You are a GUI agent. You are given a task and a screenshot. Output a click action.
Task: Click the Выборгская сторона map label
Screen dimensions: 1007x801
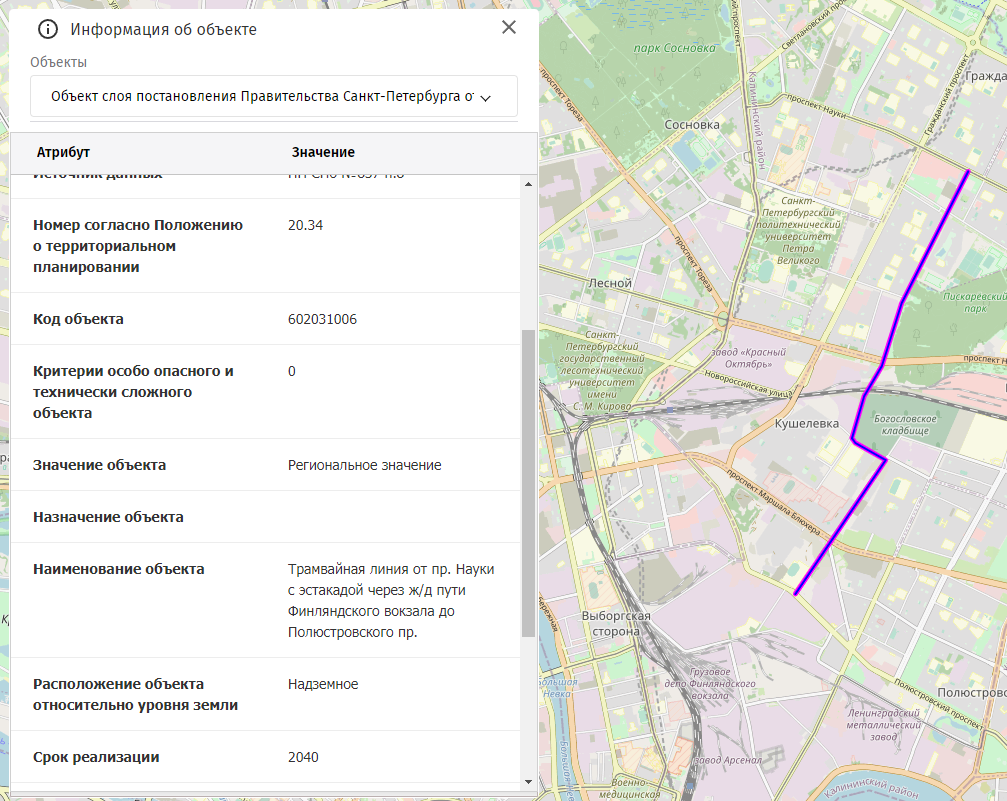point(616,623)
